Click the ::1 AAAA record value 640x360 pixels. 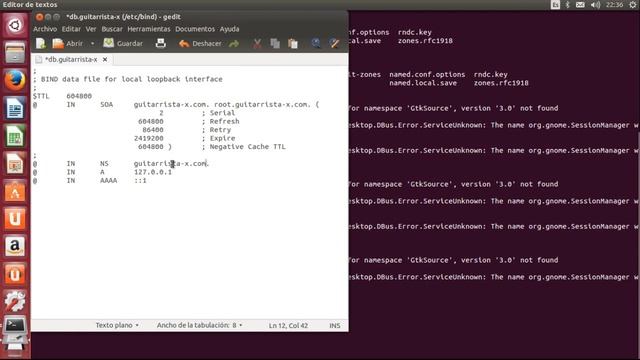[x=140, y=180]
